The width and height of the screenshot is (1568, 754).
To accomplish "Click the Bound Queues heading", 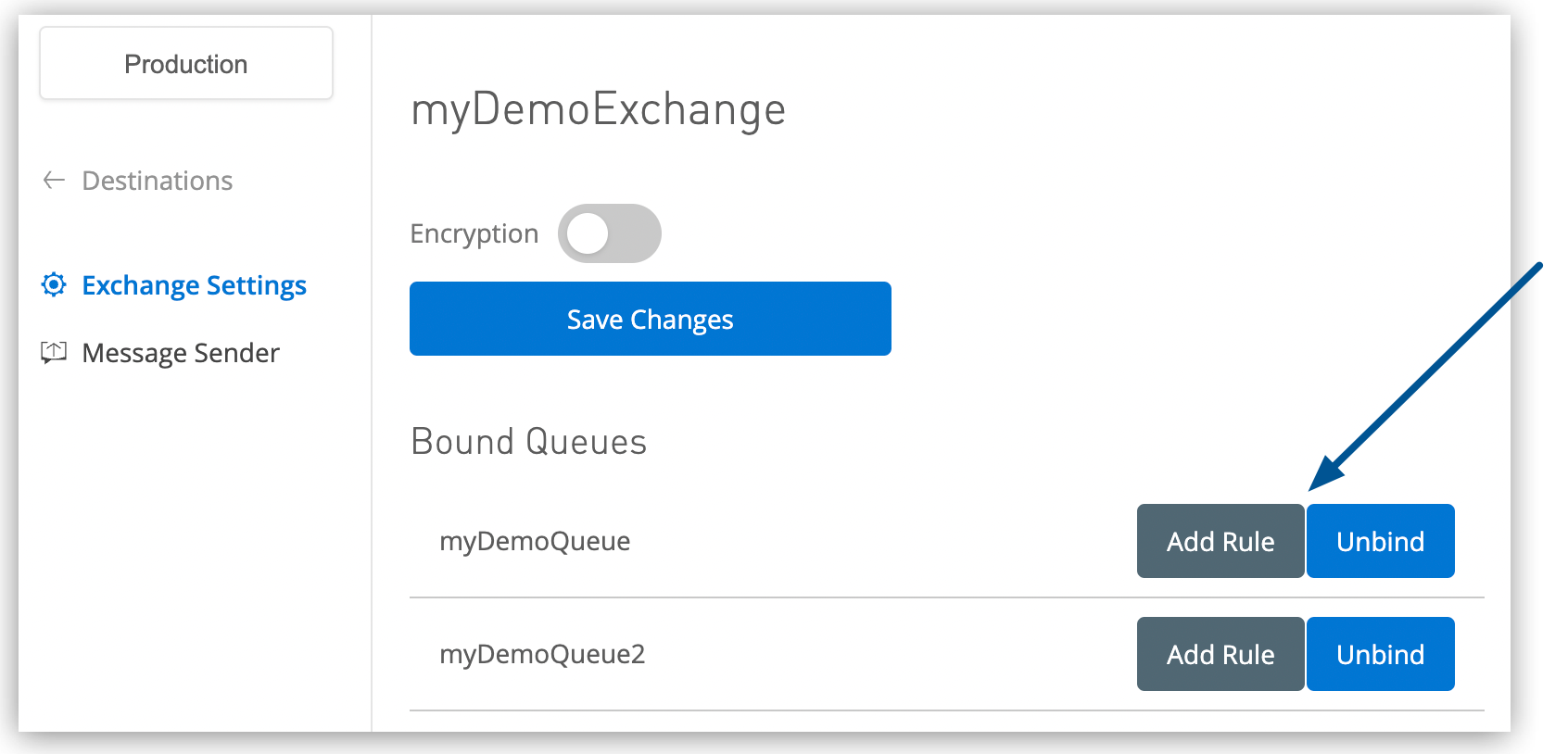I will click(x=528, y=442).
